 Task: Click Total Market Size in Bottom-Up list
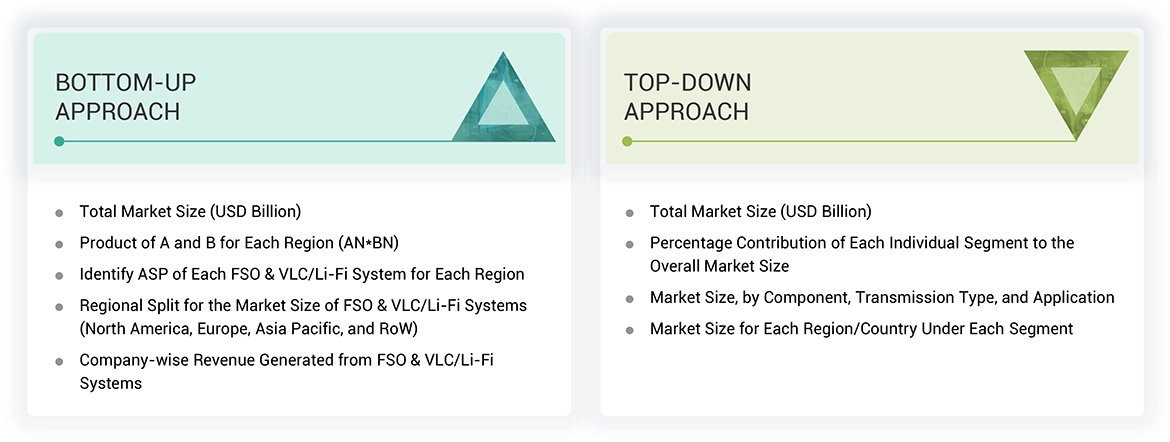190,212
